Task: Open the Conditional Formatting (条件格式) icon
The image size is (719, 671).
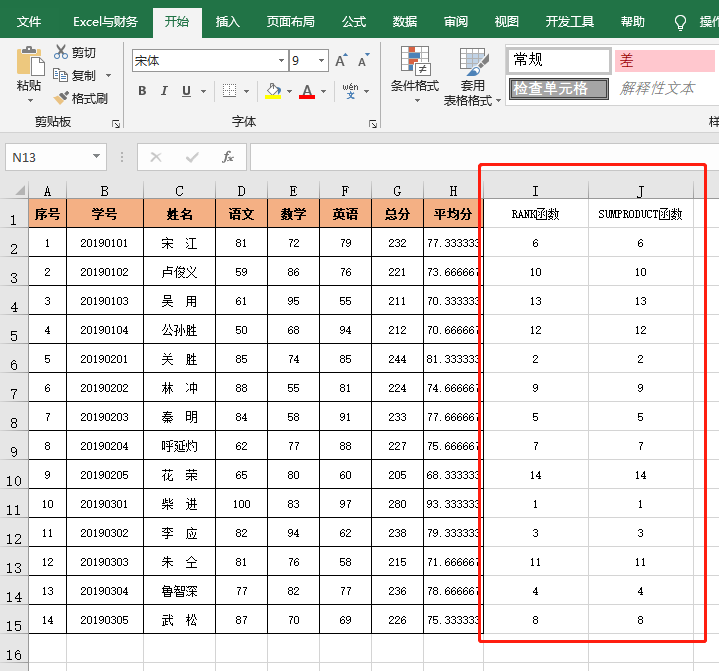Action: point(415,62)
